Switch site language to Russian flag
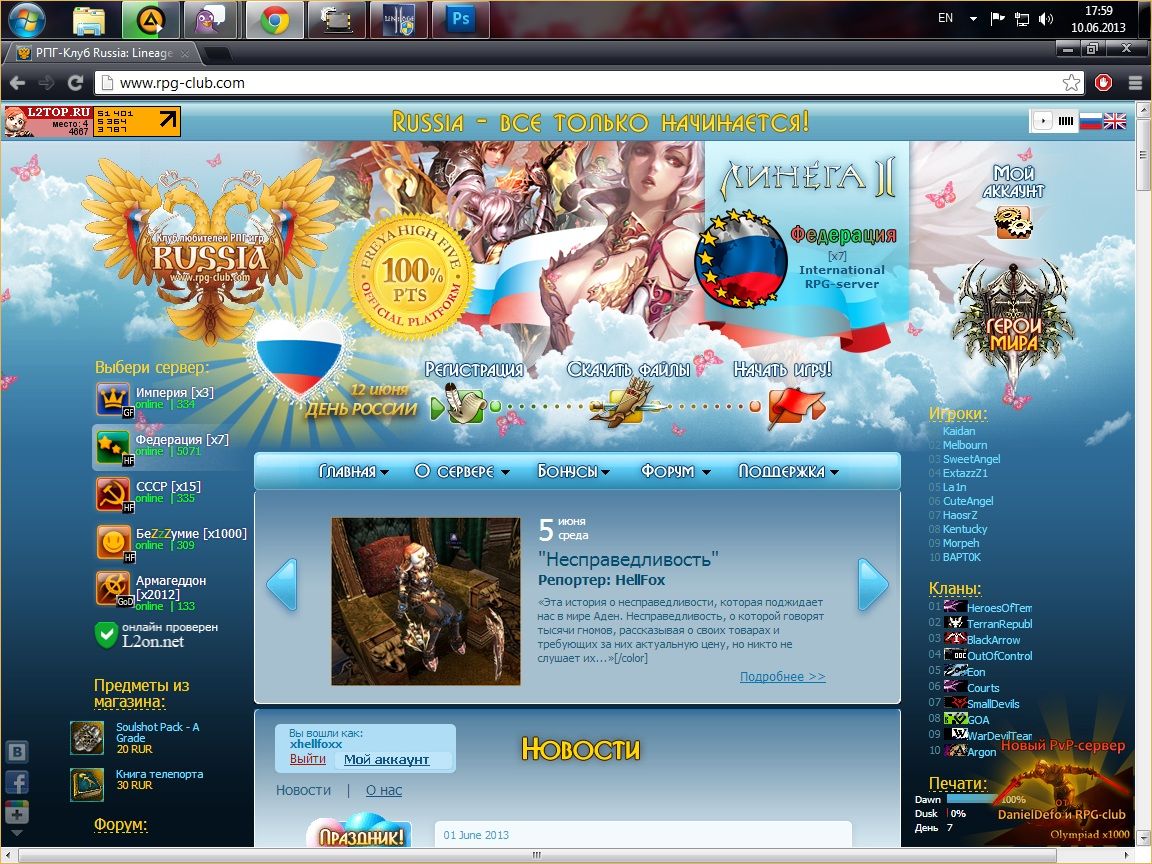The image size is (1152, 864). click(1090, 121)
